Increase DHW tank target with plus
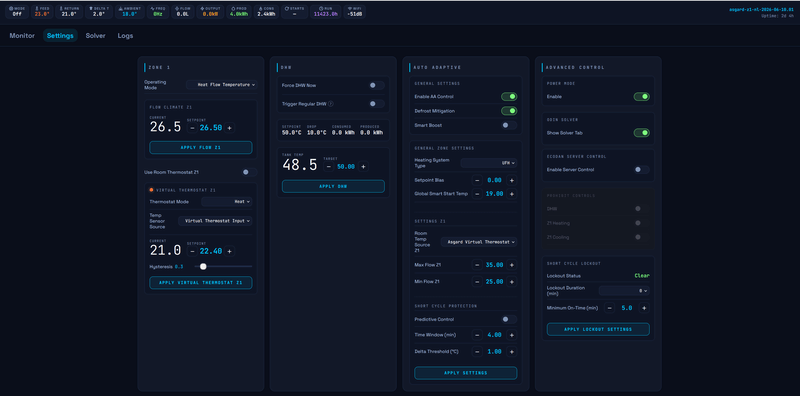 (x=363, y=166)
